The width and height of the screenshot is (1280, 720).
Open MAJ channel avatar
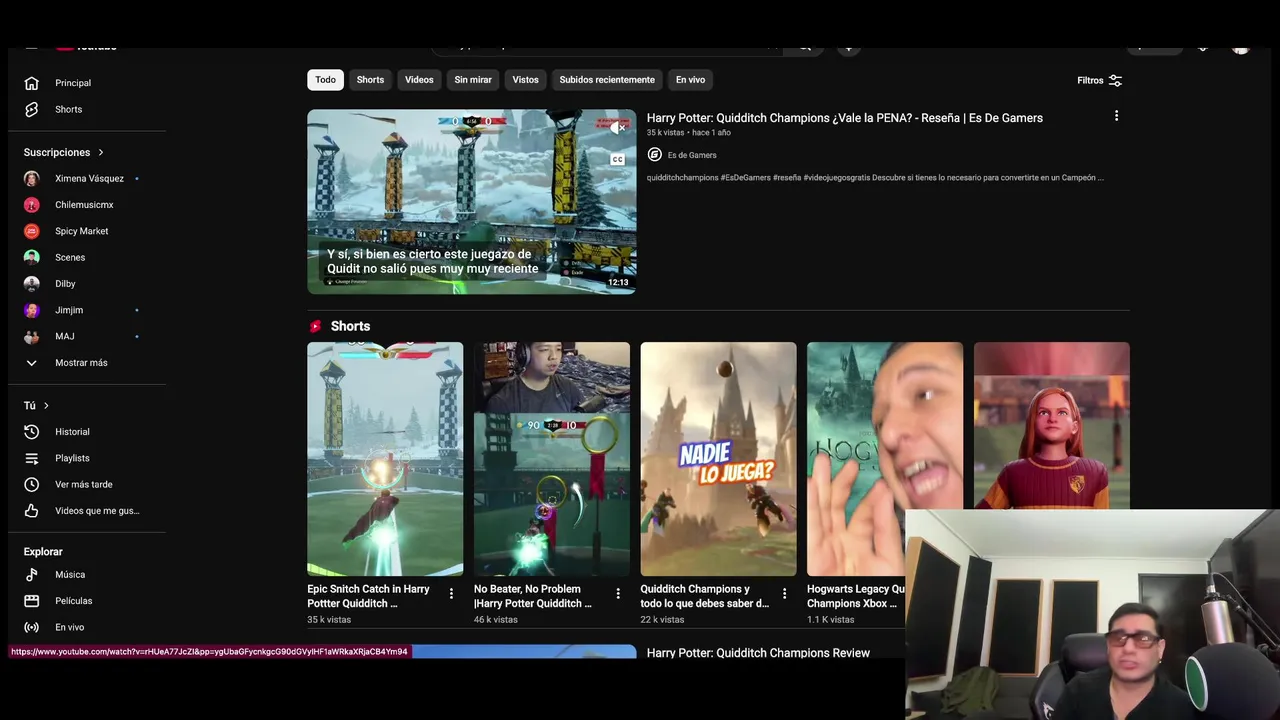31,336
